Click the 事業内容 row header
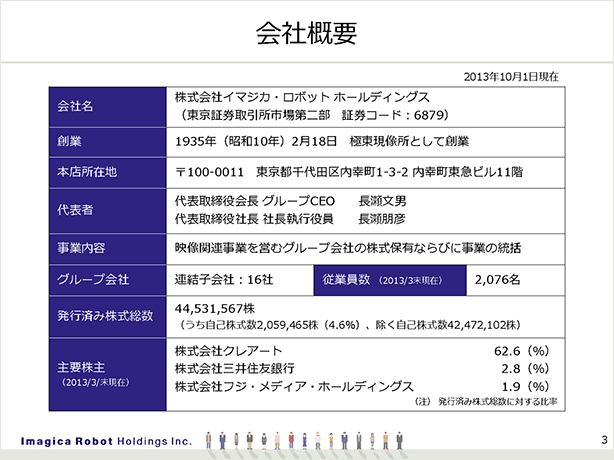Viewport: 614px width, 460px height. pyautogui.click(x=108, y=249)
